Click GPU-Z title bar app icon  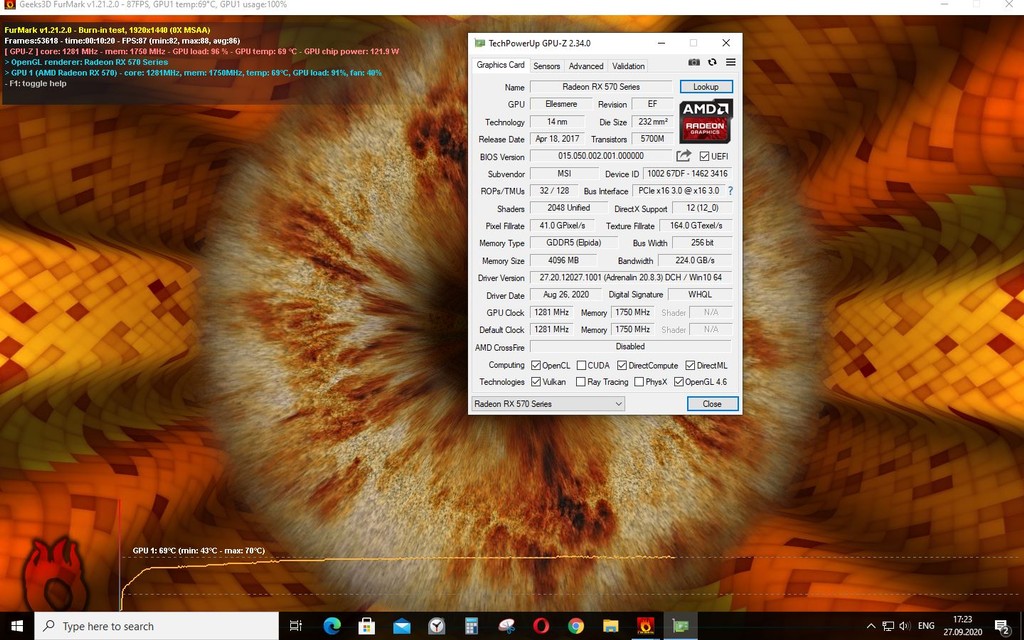(480, 43)
